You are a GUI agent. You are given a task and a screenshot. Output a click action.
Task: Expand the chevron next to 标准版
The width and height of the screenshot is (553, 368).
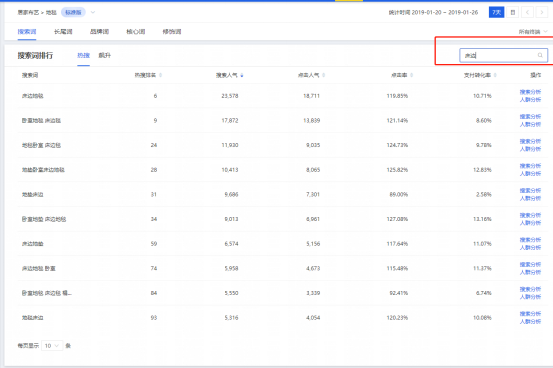(93, 12)
